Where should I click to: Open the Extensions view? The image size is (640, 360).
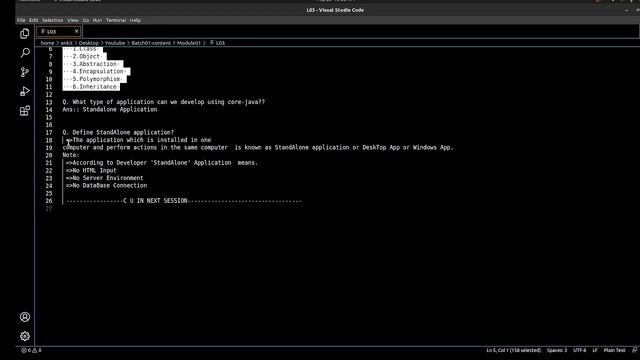(x=24, y=110)
